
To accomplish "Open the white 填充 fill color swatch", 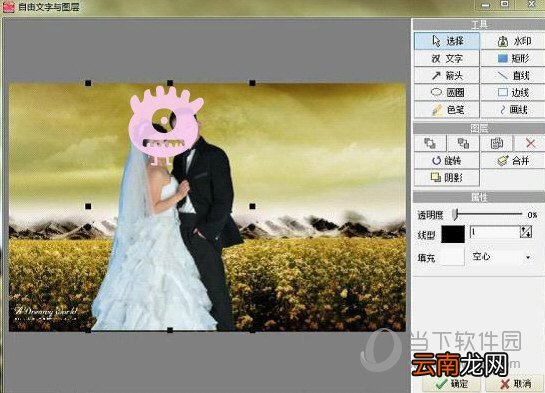I will click(453, 257).
